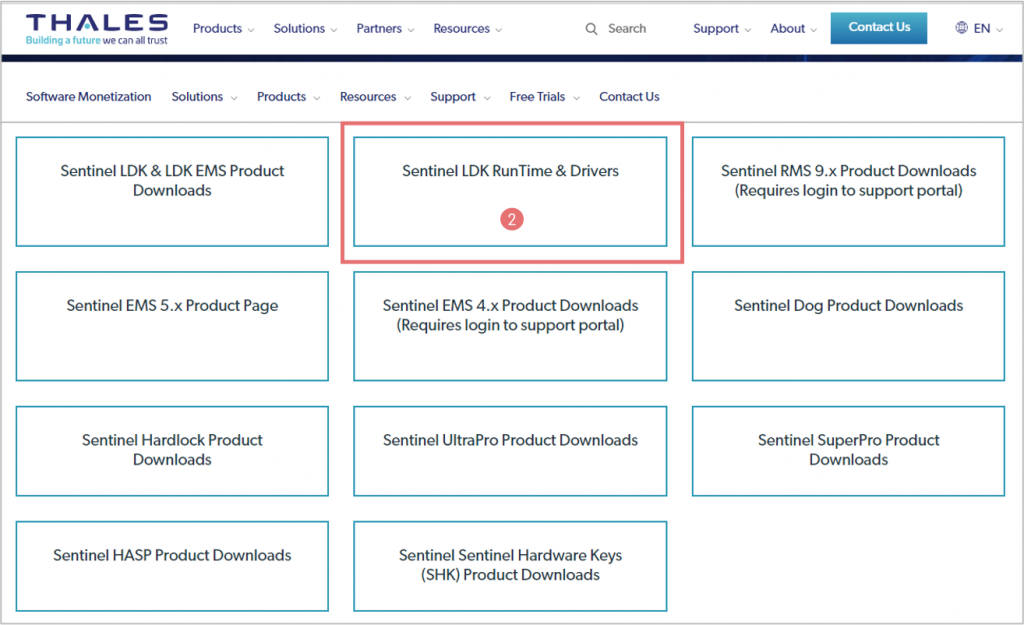The height and width of the screenshot is (625, 1024).
Task: Expand the Support menu in header
Action: 721,29
